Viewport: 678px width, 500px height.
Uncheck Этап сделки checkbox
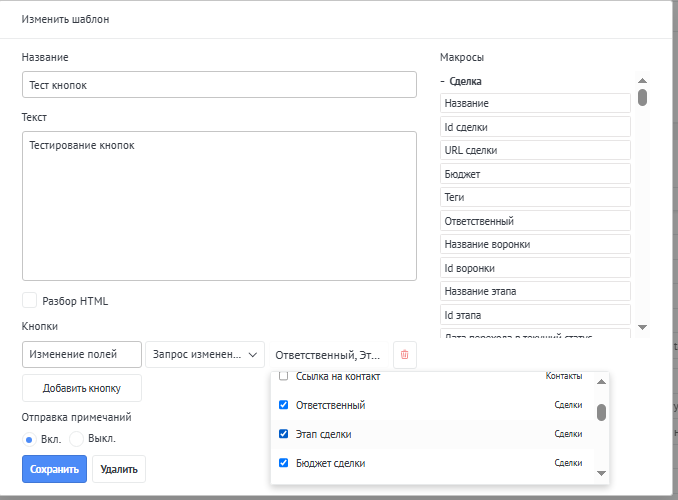[284, 434]
